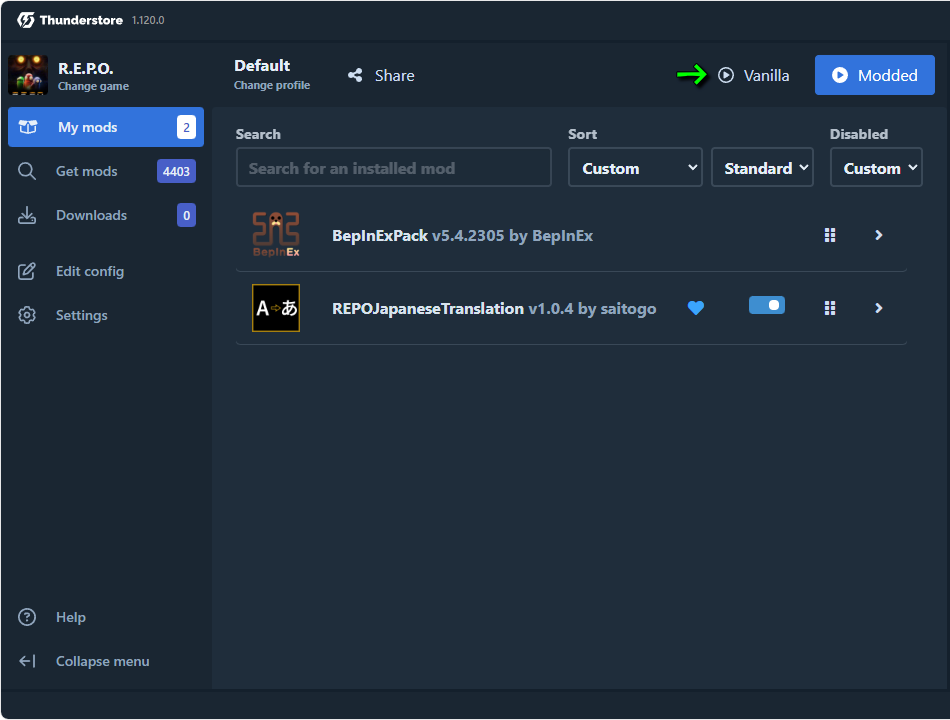Select the REPOJapaneseTranslation mod name
Image resolution: width=950 pixels, height=720 pixels.
(428, 308)
